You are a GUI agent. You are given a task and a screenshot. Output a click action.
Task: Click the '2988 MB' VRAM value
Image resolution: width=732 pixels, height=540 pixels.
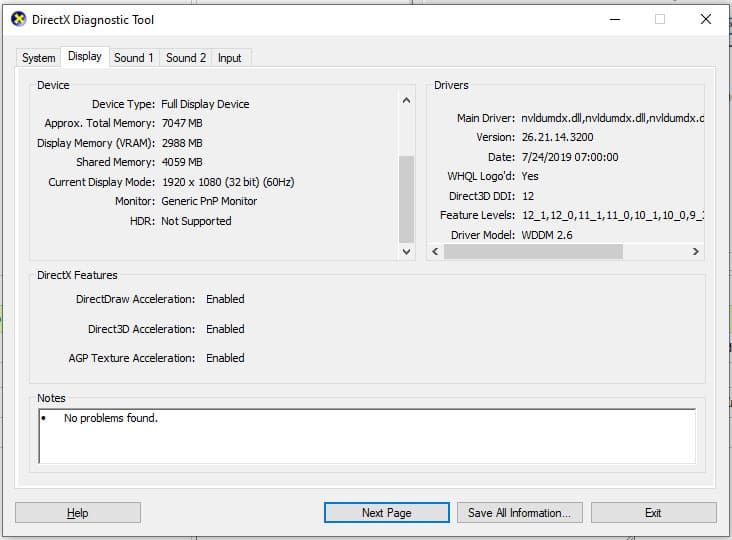182,143
